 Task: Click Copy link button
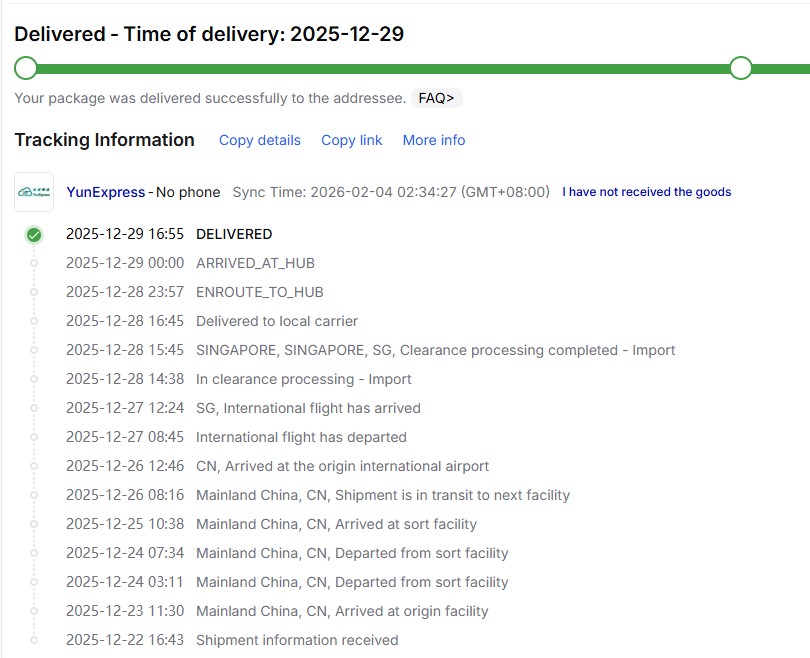click(x=352, y=140)
